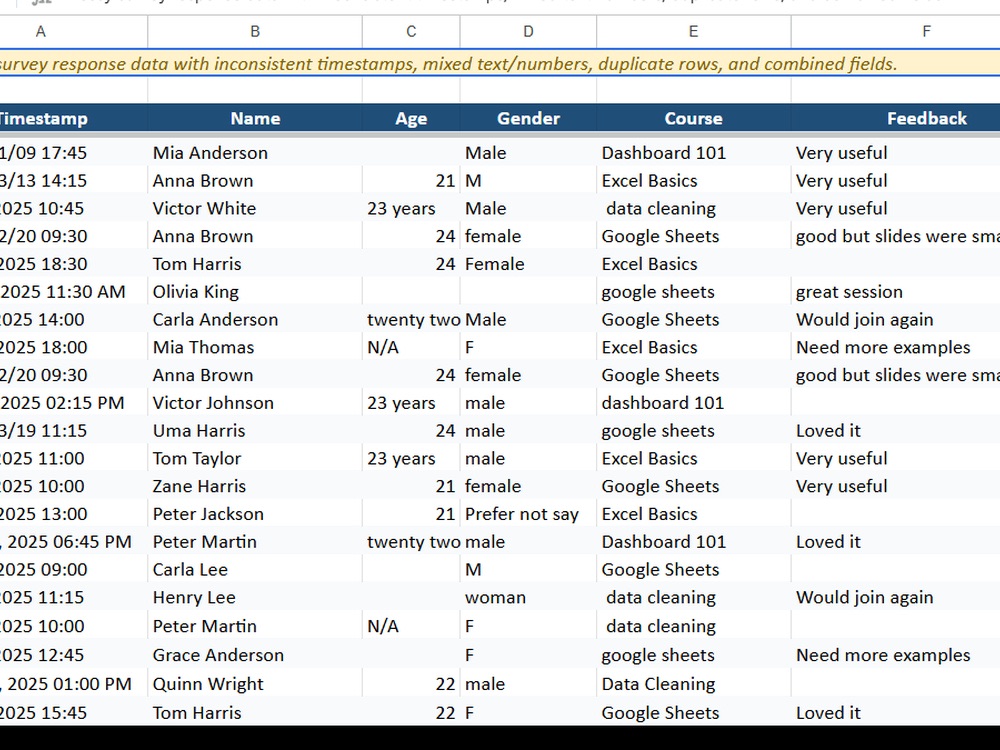Click the Prefer not say gender cell
Screen dimensions: 1000x750
(x=528, y=514)
